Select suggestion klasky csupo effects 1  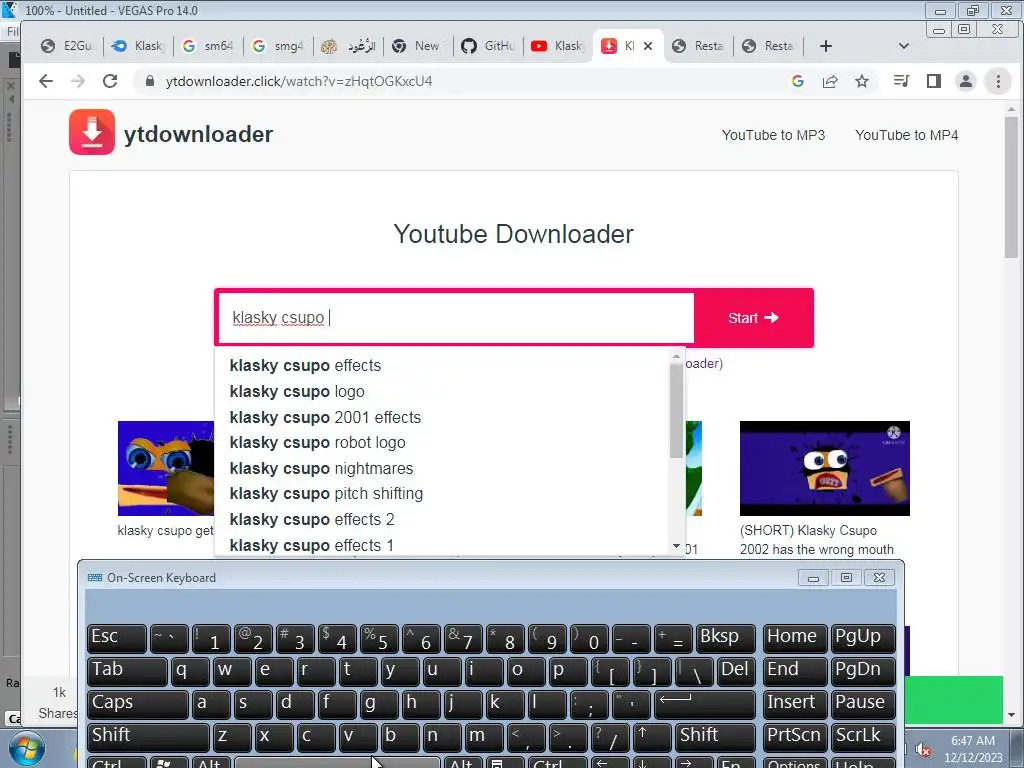coord(441,545)
